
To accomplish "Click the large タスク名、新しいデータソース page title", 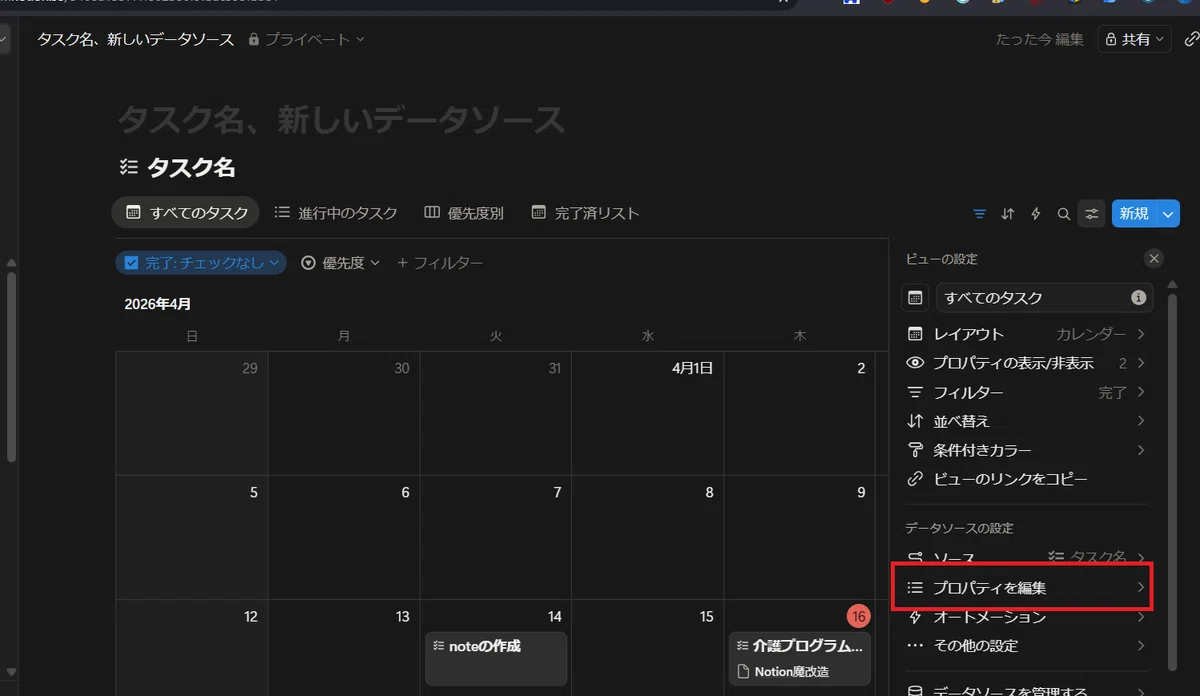I will click(x=341, y=121).
